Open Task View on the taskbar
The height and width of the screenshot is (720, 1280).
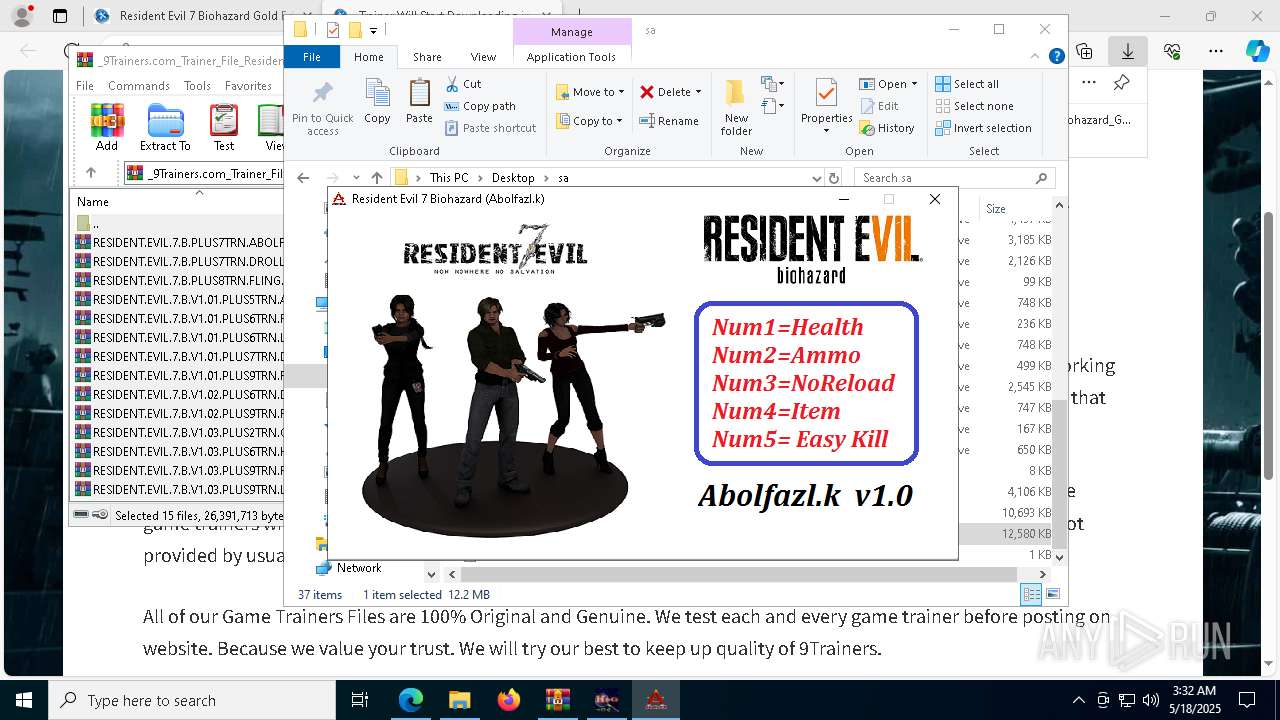pos(360,700)
